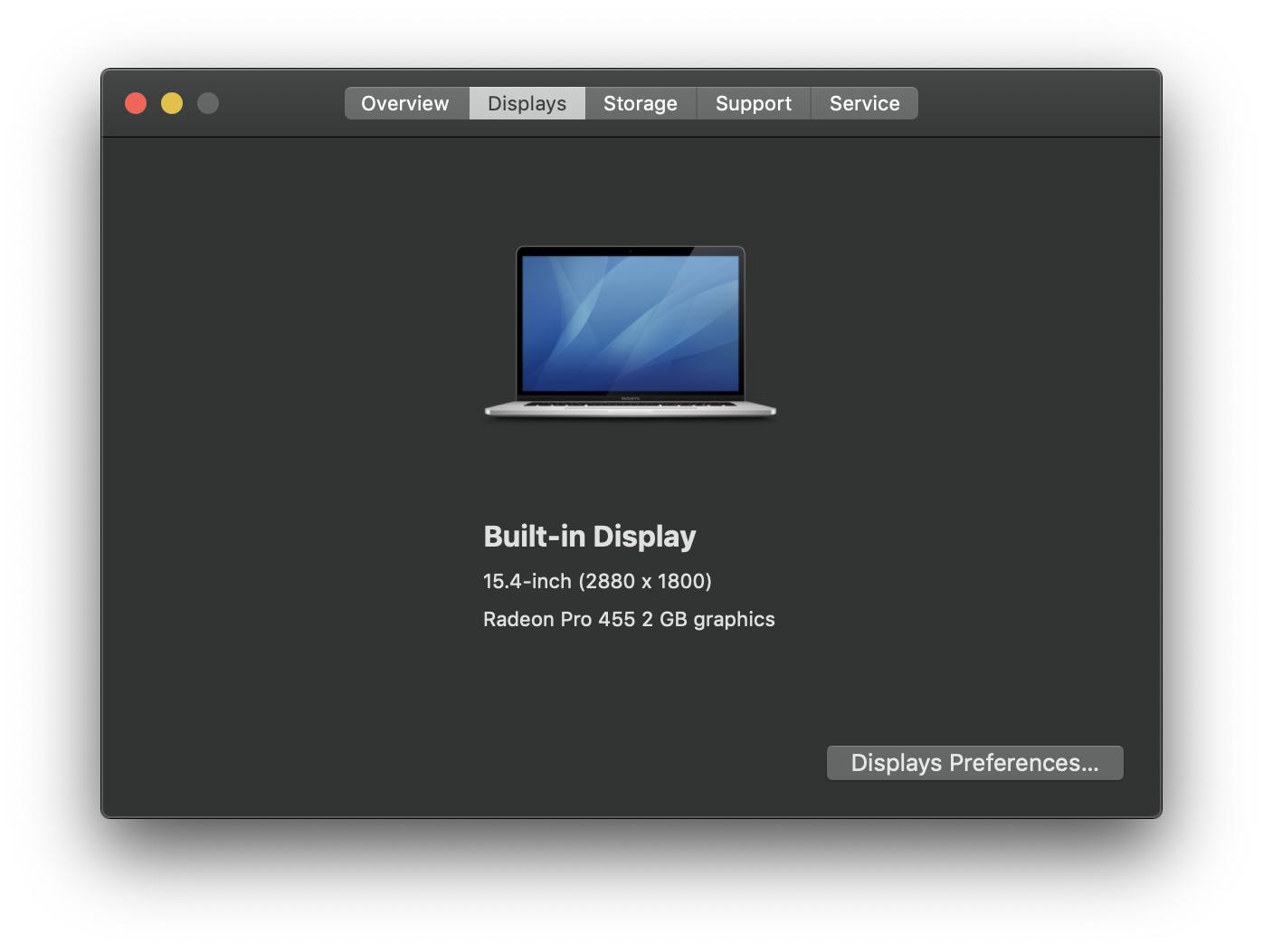Screen dimensions: 1263x952
Task: Click the Built-in Display heading
Action: pyautogui.click(x=590, y=536)
